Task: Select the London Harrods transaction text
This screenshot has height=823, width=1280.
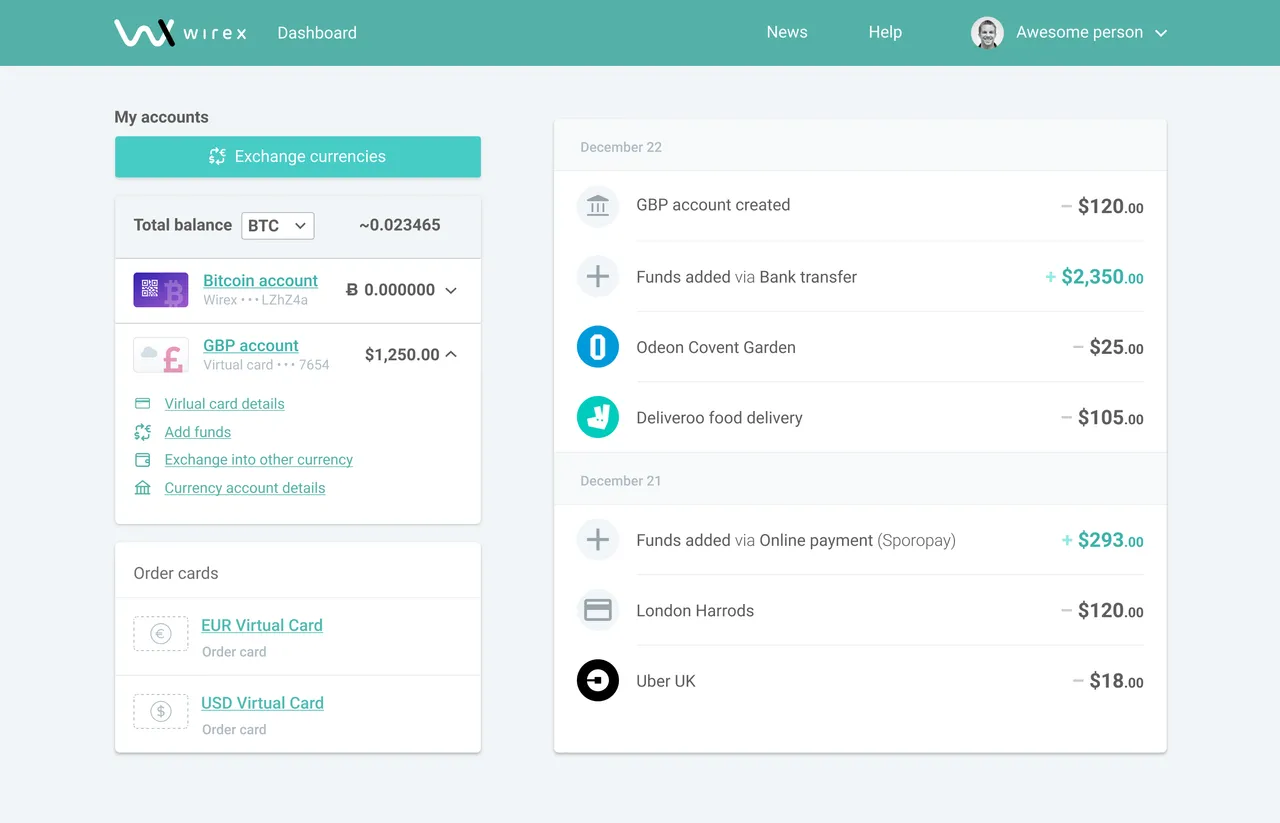Action: (695, 611)
